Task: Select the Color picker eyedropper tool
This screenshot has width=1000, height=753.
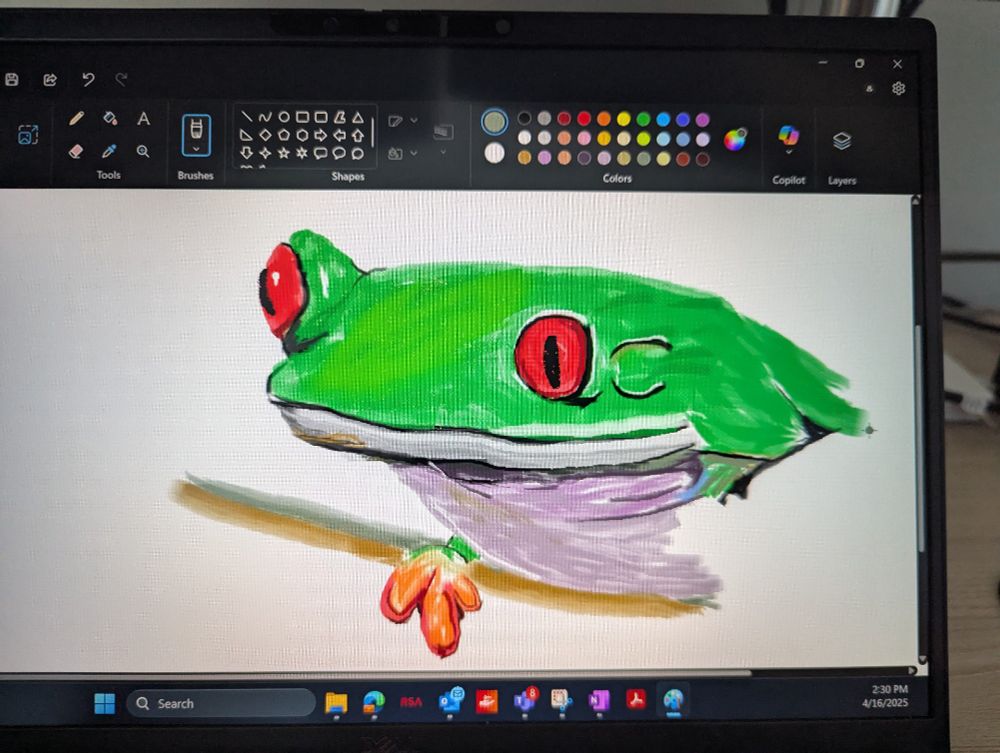Action: point(110,152)
